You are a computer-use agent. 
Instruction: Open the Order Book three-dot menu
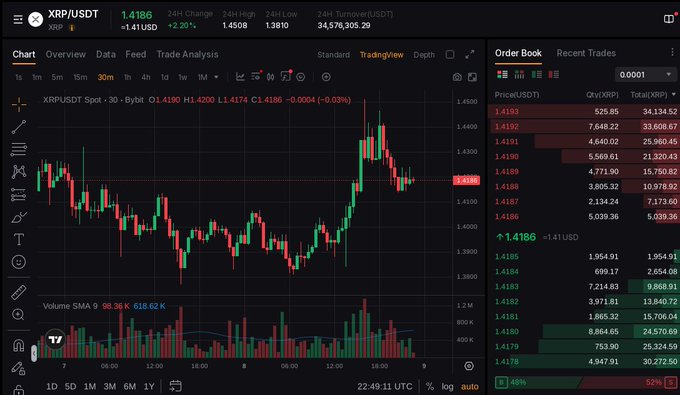coord(673,52)
